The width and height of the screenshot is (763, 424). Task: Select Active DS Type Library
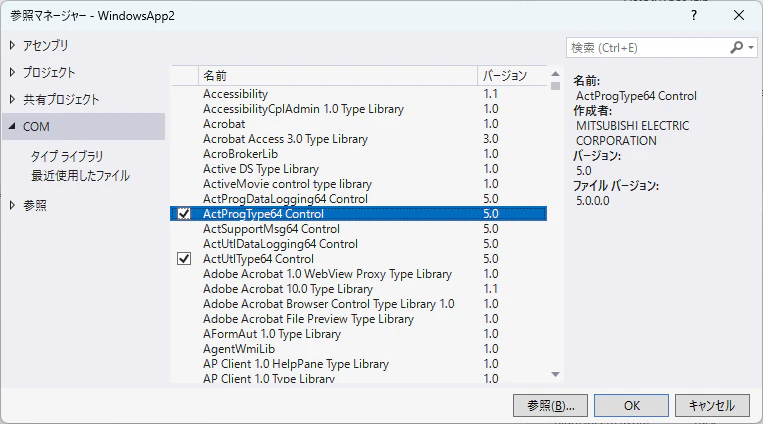pyautogui.click(x=359, y=169)
